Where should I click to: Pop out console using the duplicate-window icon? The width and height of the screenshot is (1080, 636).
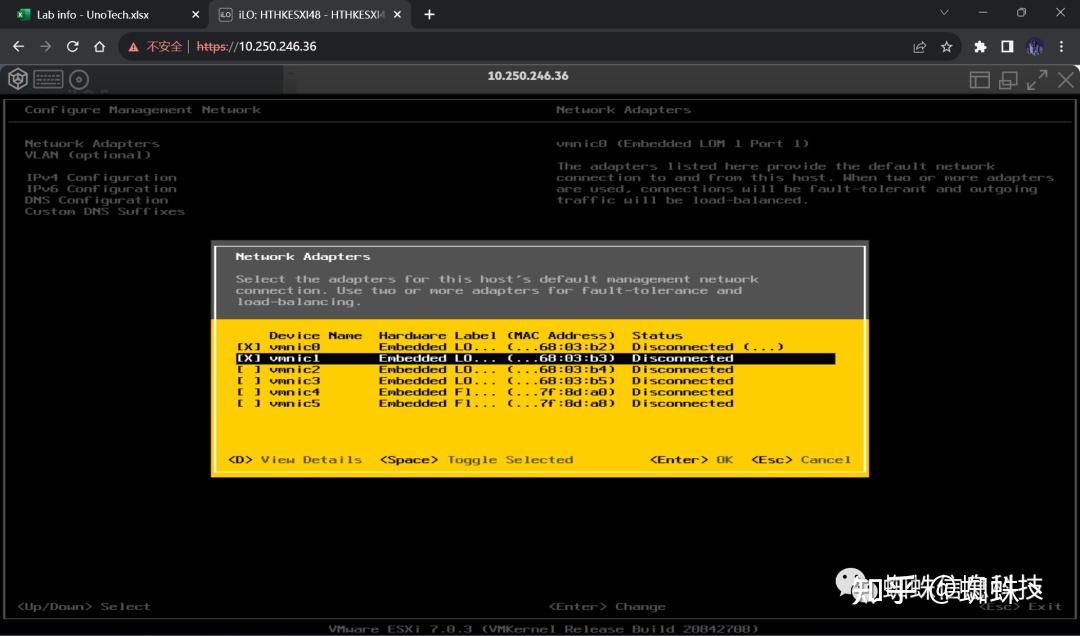(1008, 79)
